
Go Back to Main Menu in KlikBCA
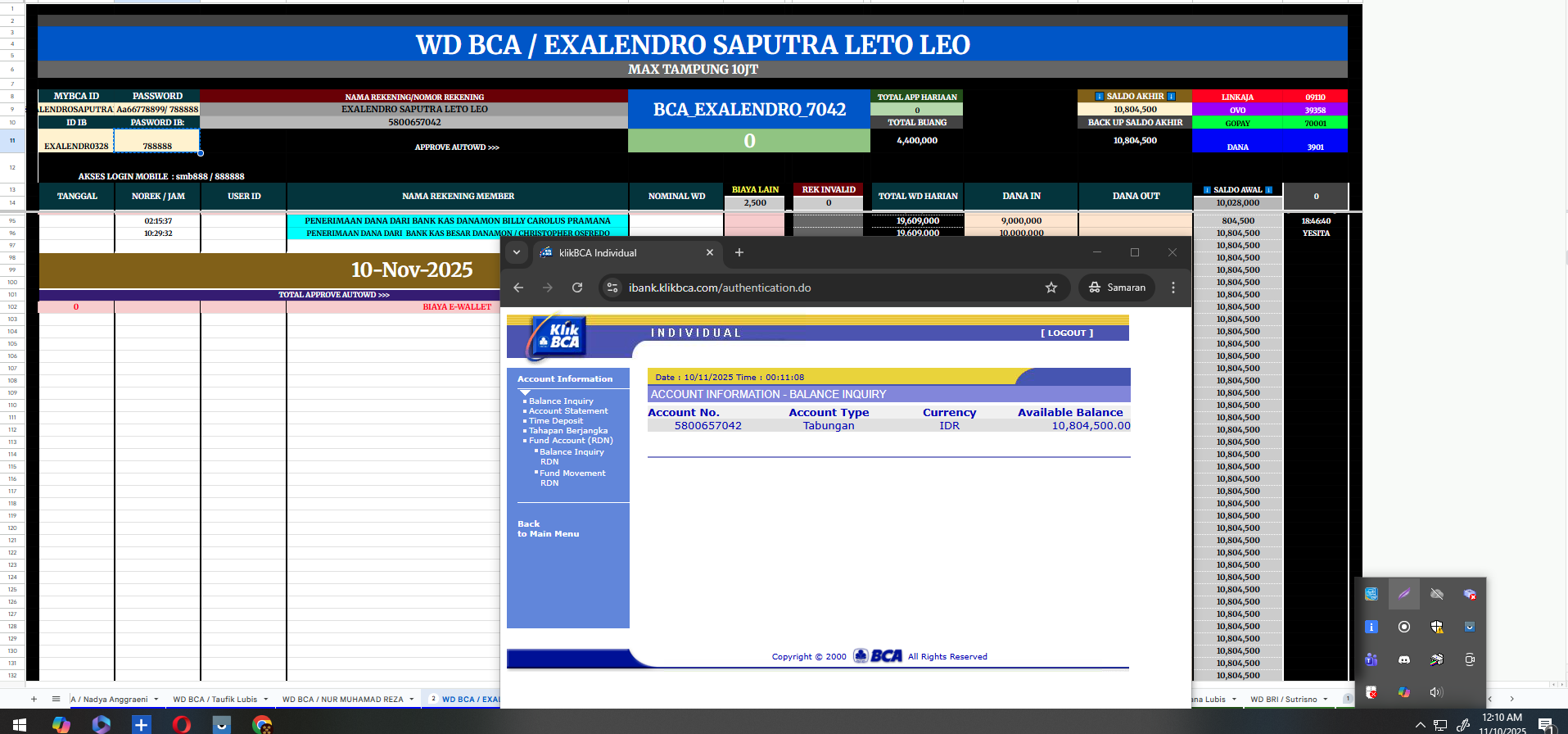(548, 529)
